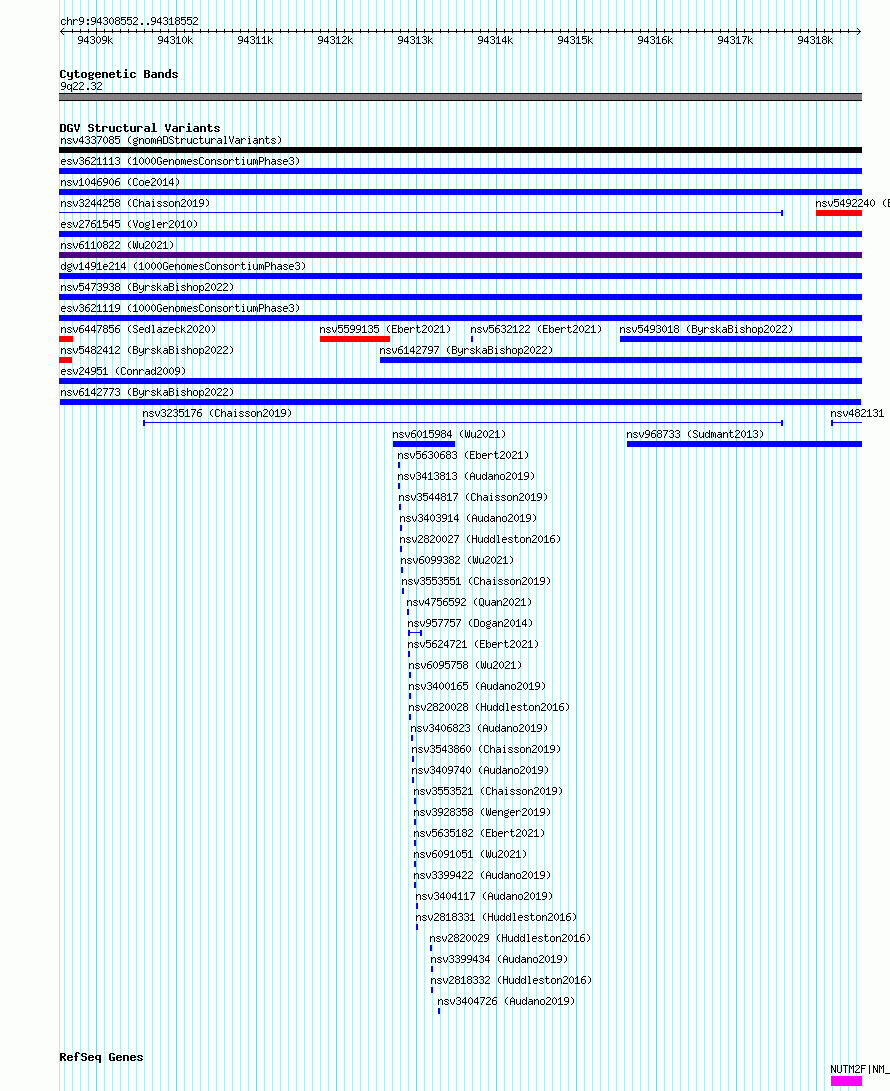Click nsv6099382 (Wu2021) label

pos(456,560)
